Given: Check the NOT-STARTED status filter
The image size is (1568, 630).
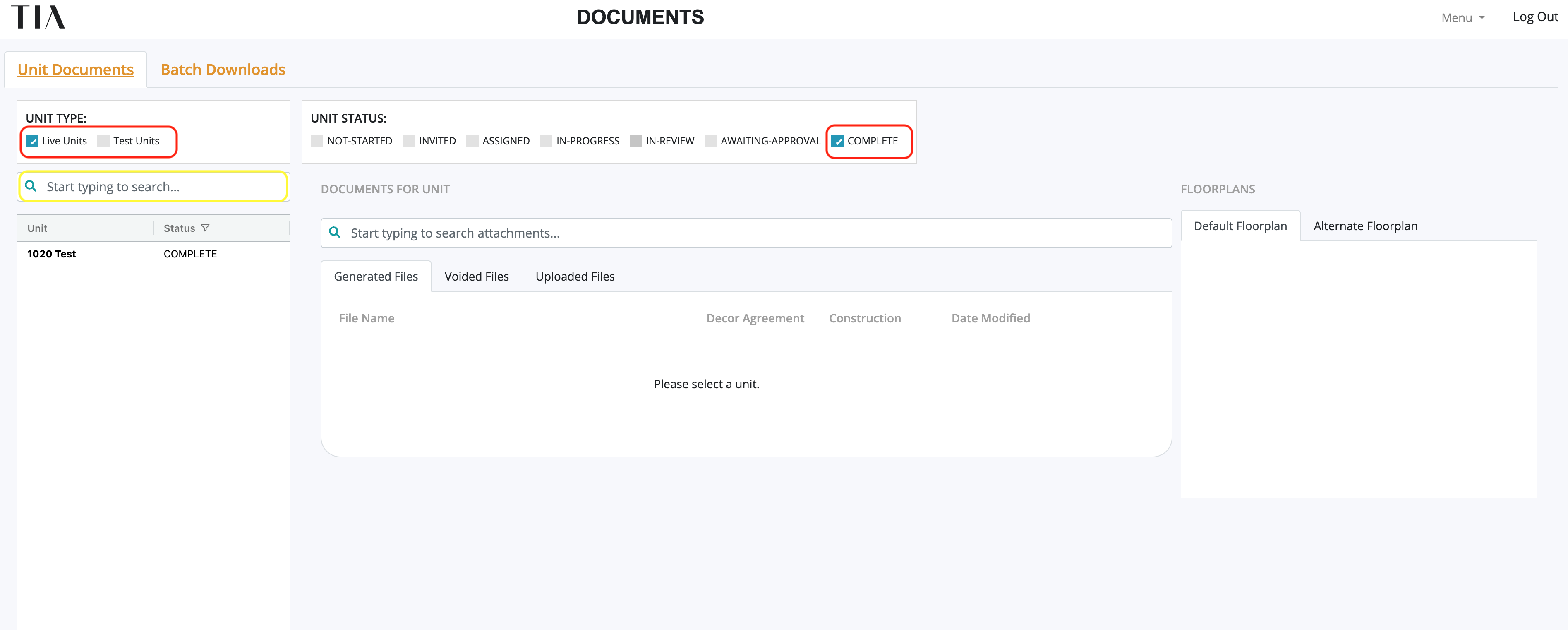Looking at the screenshot, I should click(317, 141).
